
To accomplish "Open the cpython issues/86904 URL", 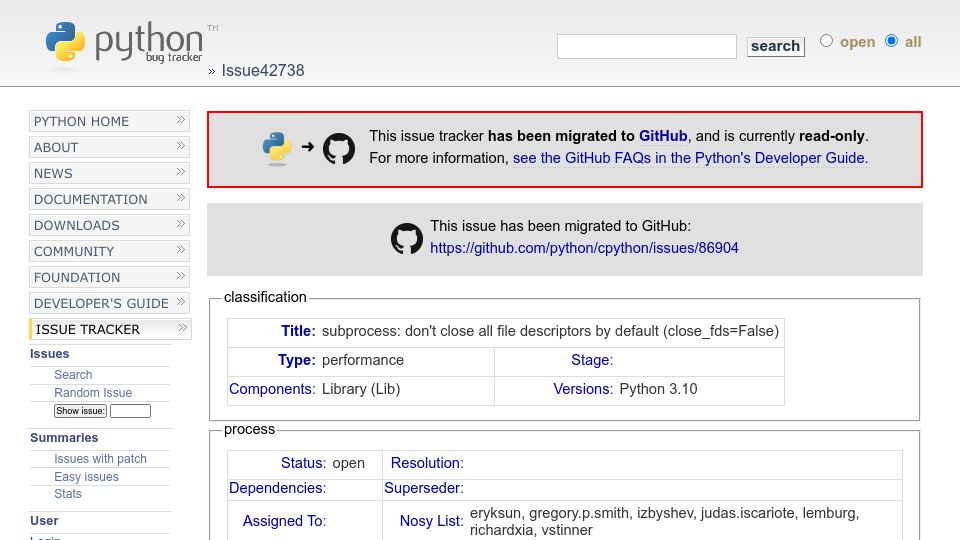I will pyautogui.click(x=584, y=248).
